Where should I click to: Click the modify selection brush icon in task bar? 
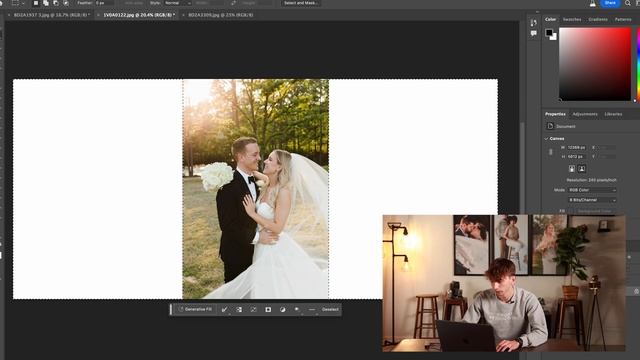tap(224, 310)
